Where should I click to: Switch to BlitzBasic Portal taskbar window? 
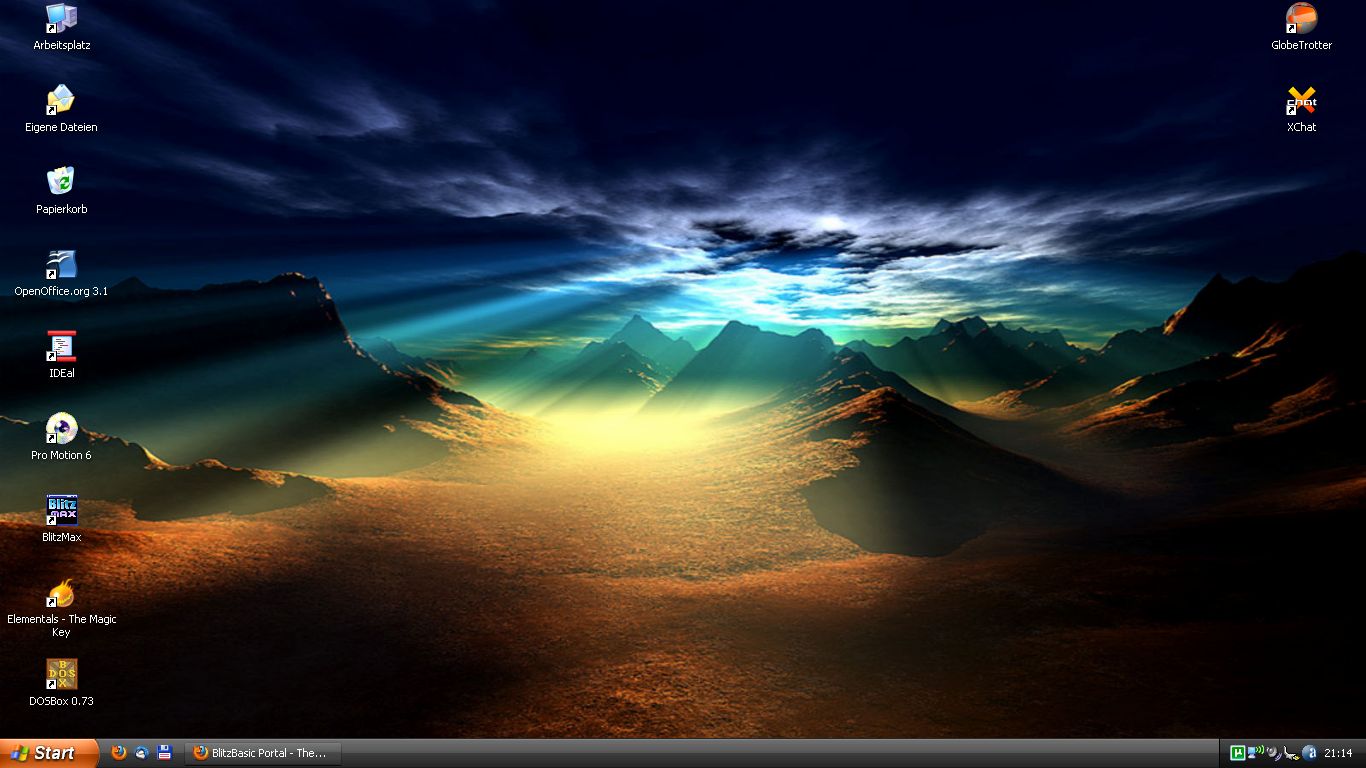pos(262,753)
